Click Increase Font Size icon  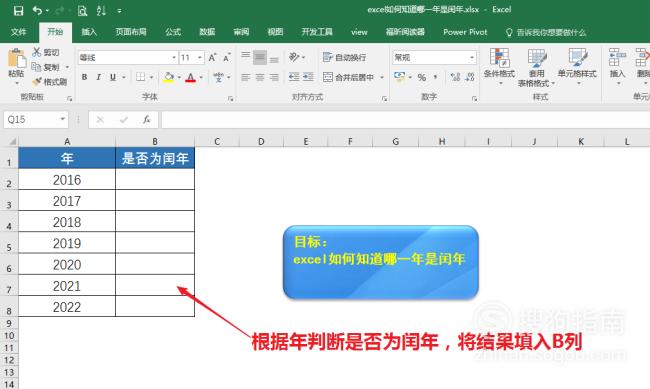click(212, 58)
